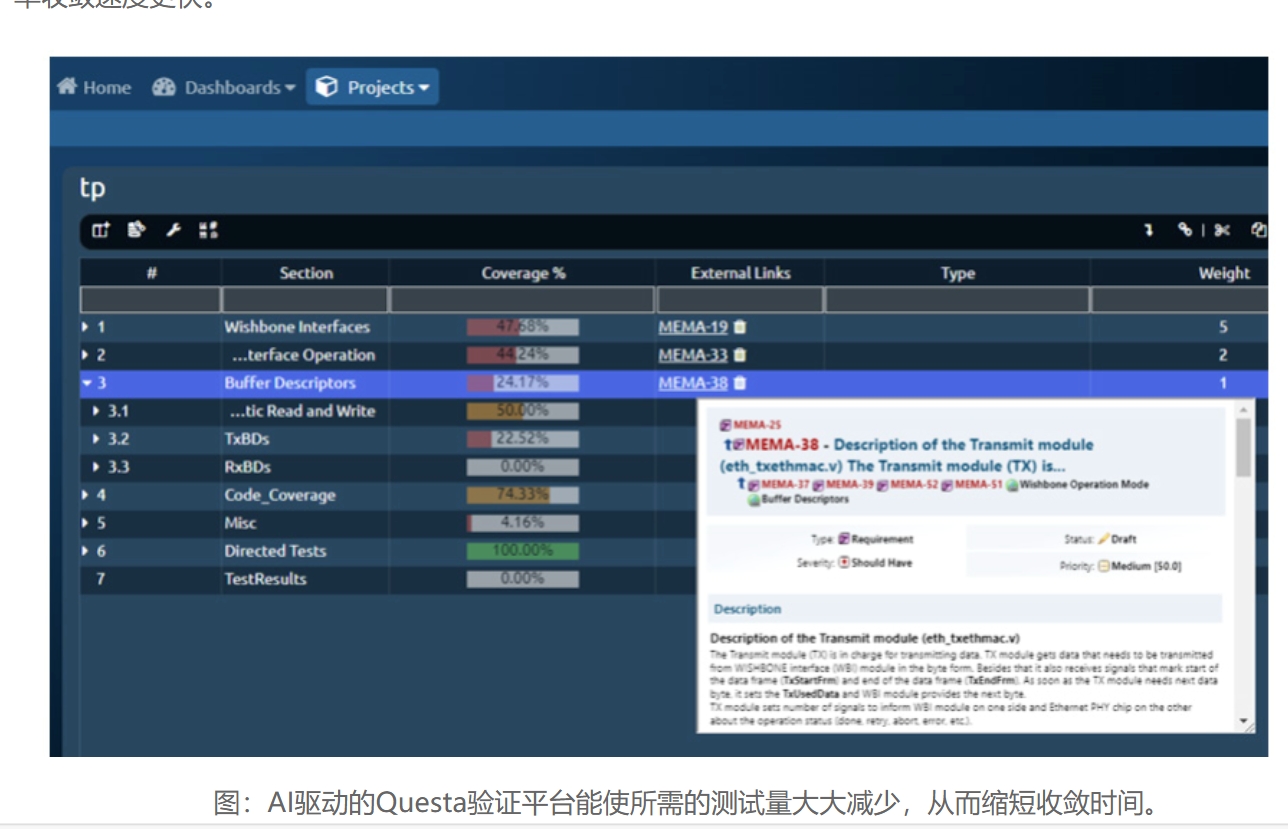
Task: Collapse row 3 Buffer Descriptors
Action: 87,383
